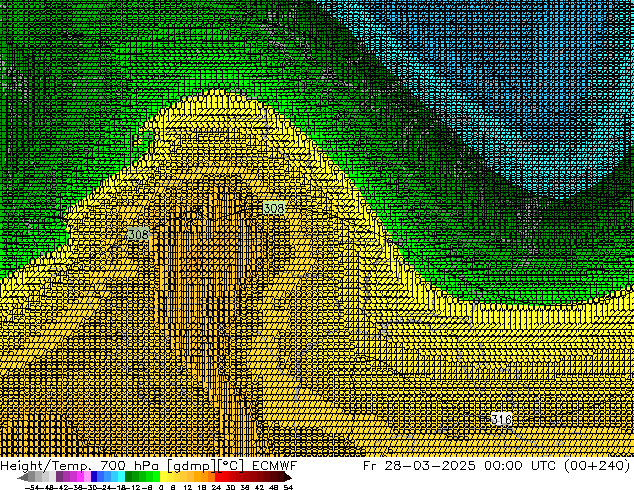Click the ECMWF model label
The image size is (634, 490).
coord(275,466)
